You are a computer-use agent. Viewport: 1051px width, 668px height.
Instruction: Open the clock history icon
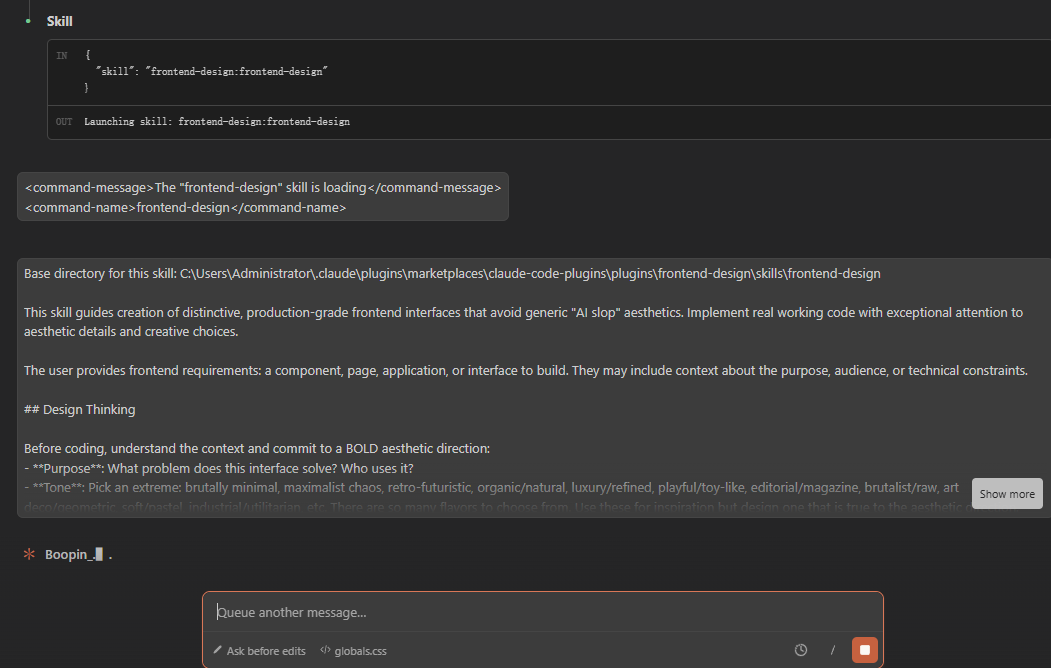click(x=801, y=650)
